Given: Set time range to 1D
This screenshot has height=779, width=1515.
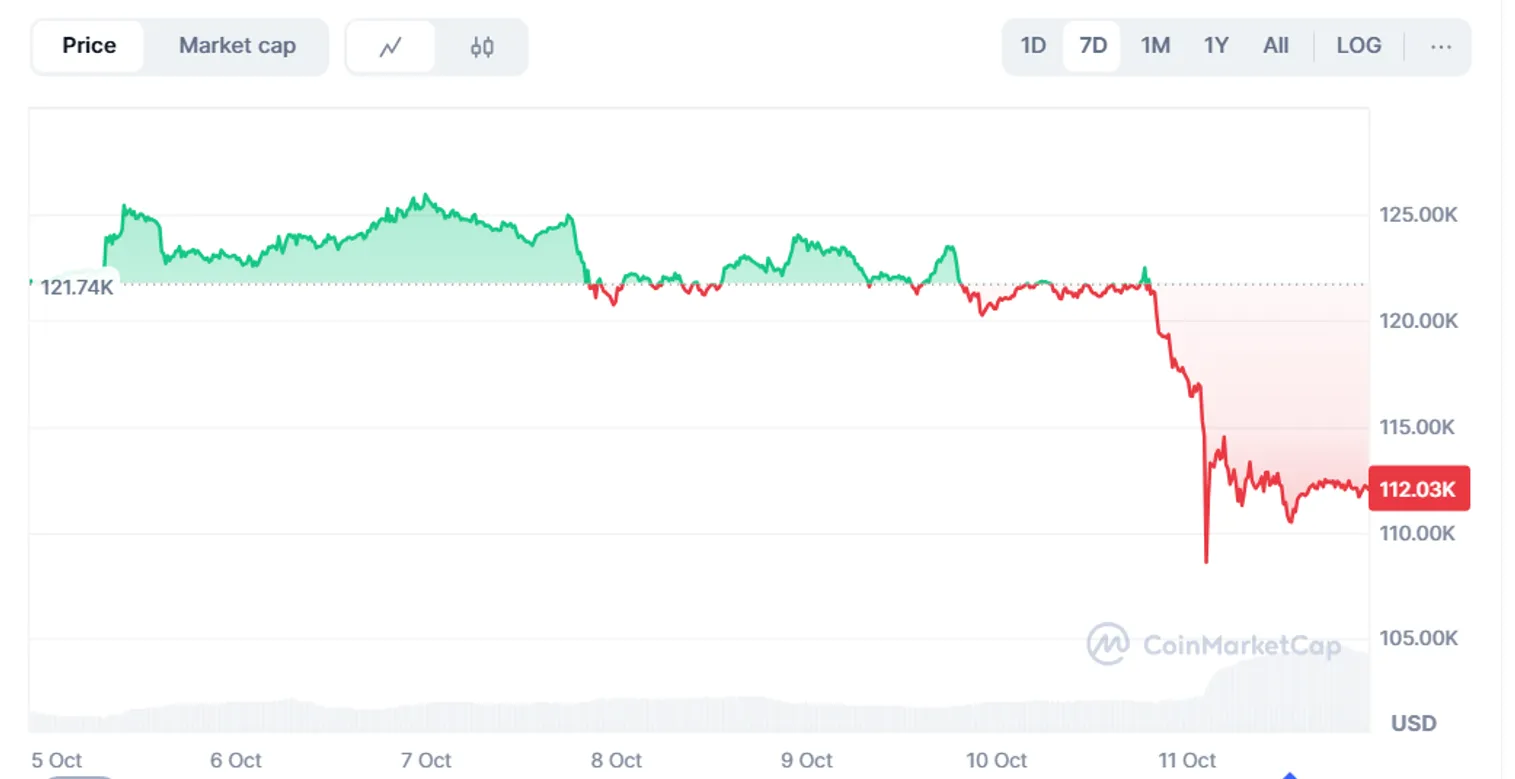Looking at the screenshot, I should pos(1033,46).
